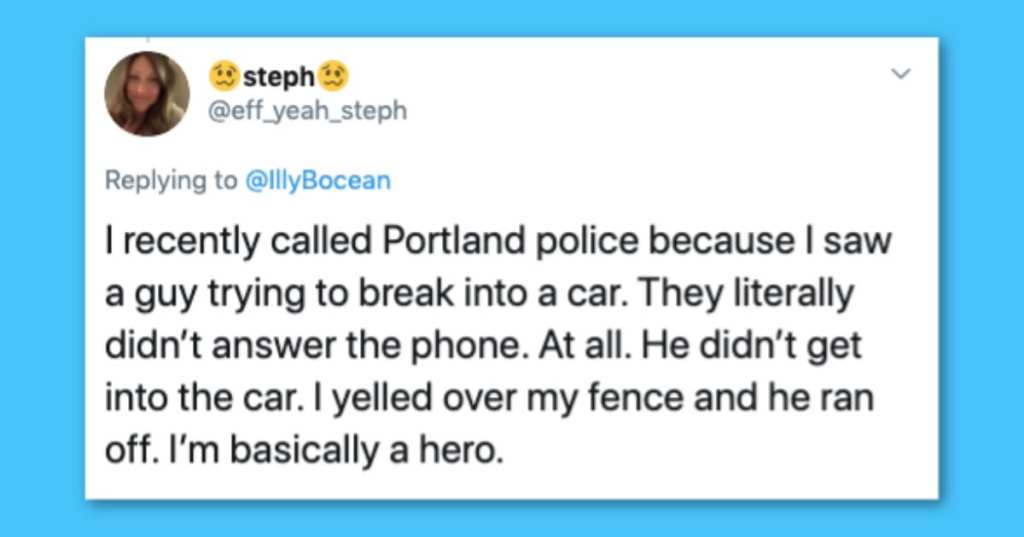Click the "steph" display name
Viewport: 1024px width, 537px height.
(279, 77)
